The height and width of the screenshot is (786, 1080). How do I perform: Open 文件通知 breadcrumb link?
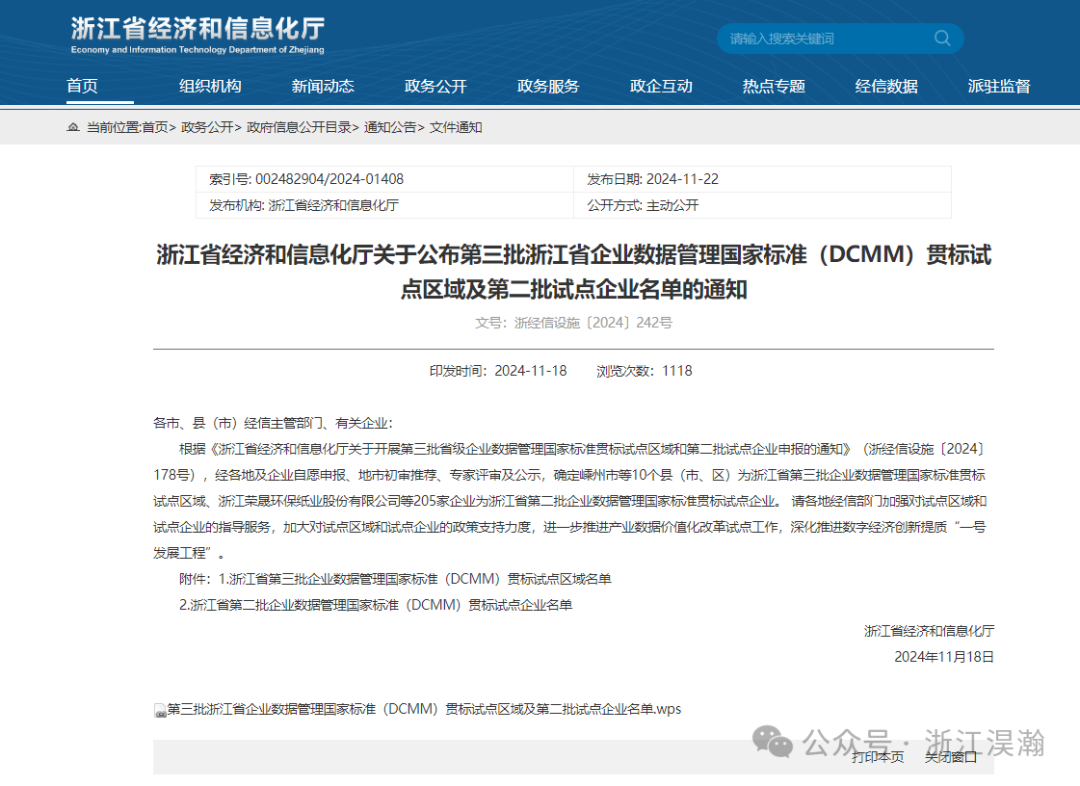click(x=456, y=127)
